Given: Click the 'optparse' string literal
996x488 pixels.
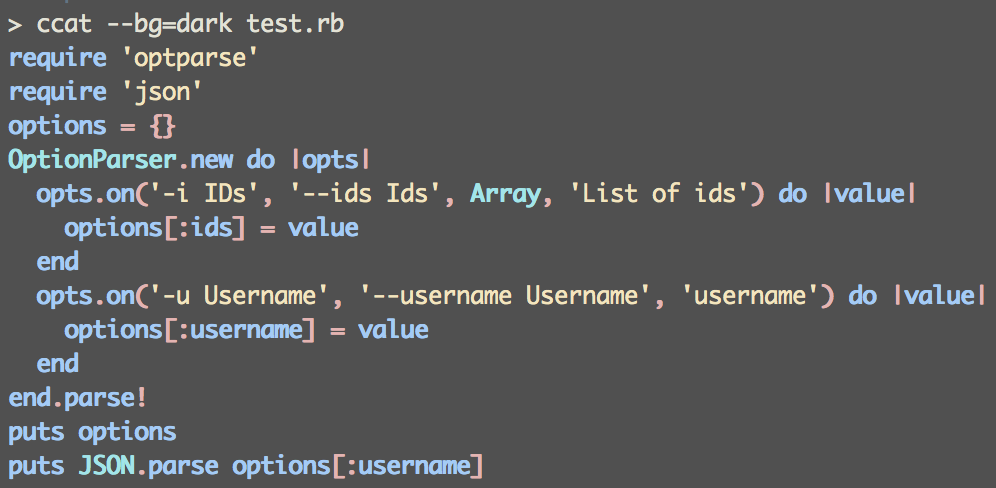Looking at the screenshot, I should coord(190,57).
